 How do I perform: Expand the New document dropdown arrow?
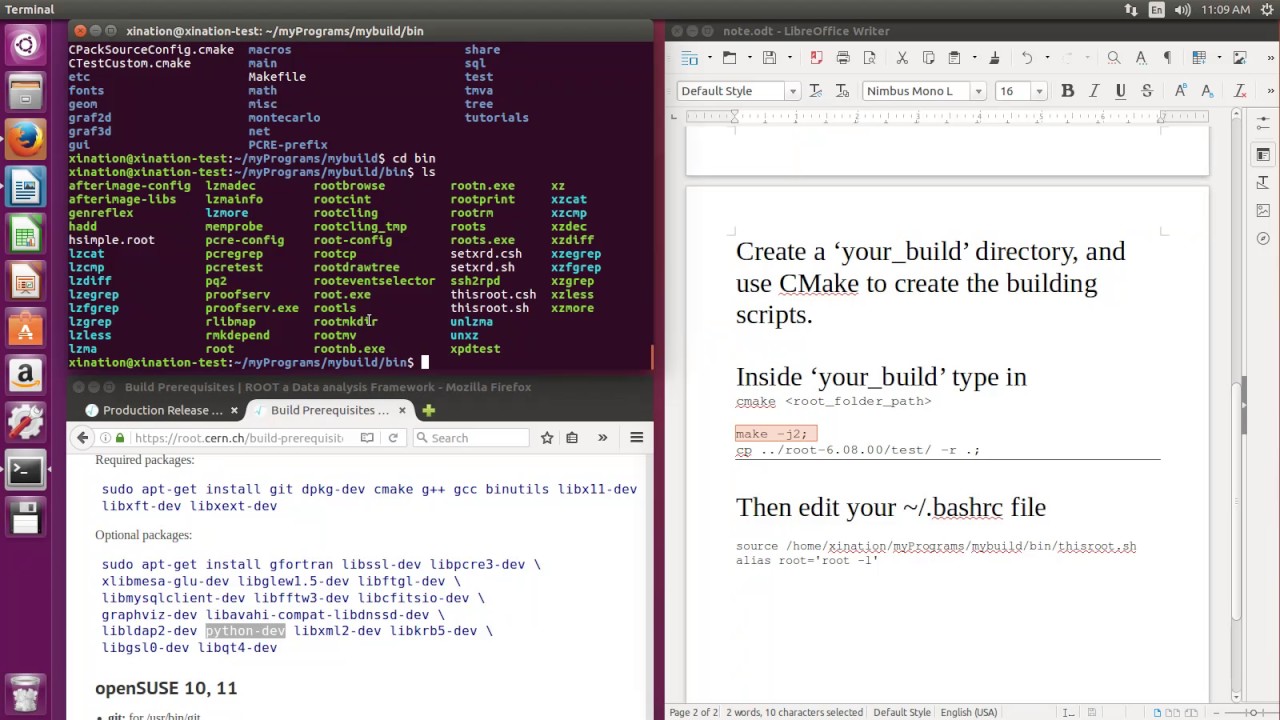click(x=709, y=58)
